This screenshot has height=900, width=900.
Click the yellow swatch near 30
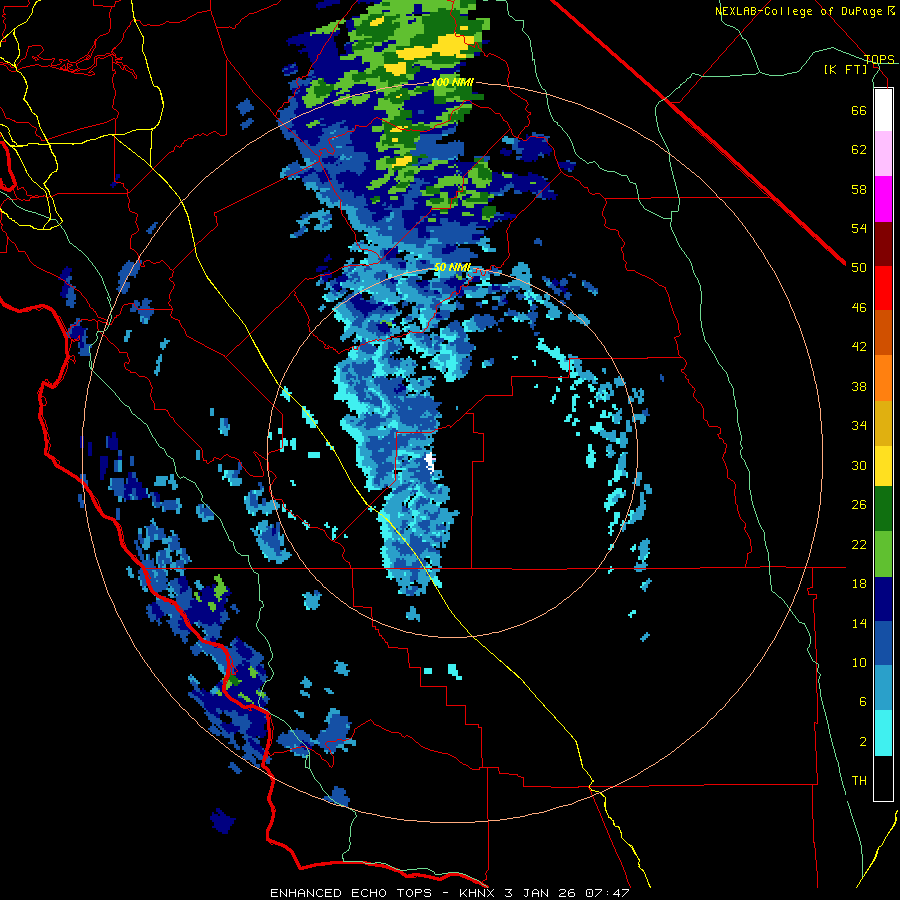point(883,466)
